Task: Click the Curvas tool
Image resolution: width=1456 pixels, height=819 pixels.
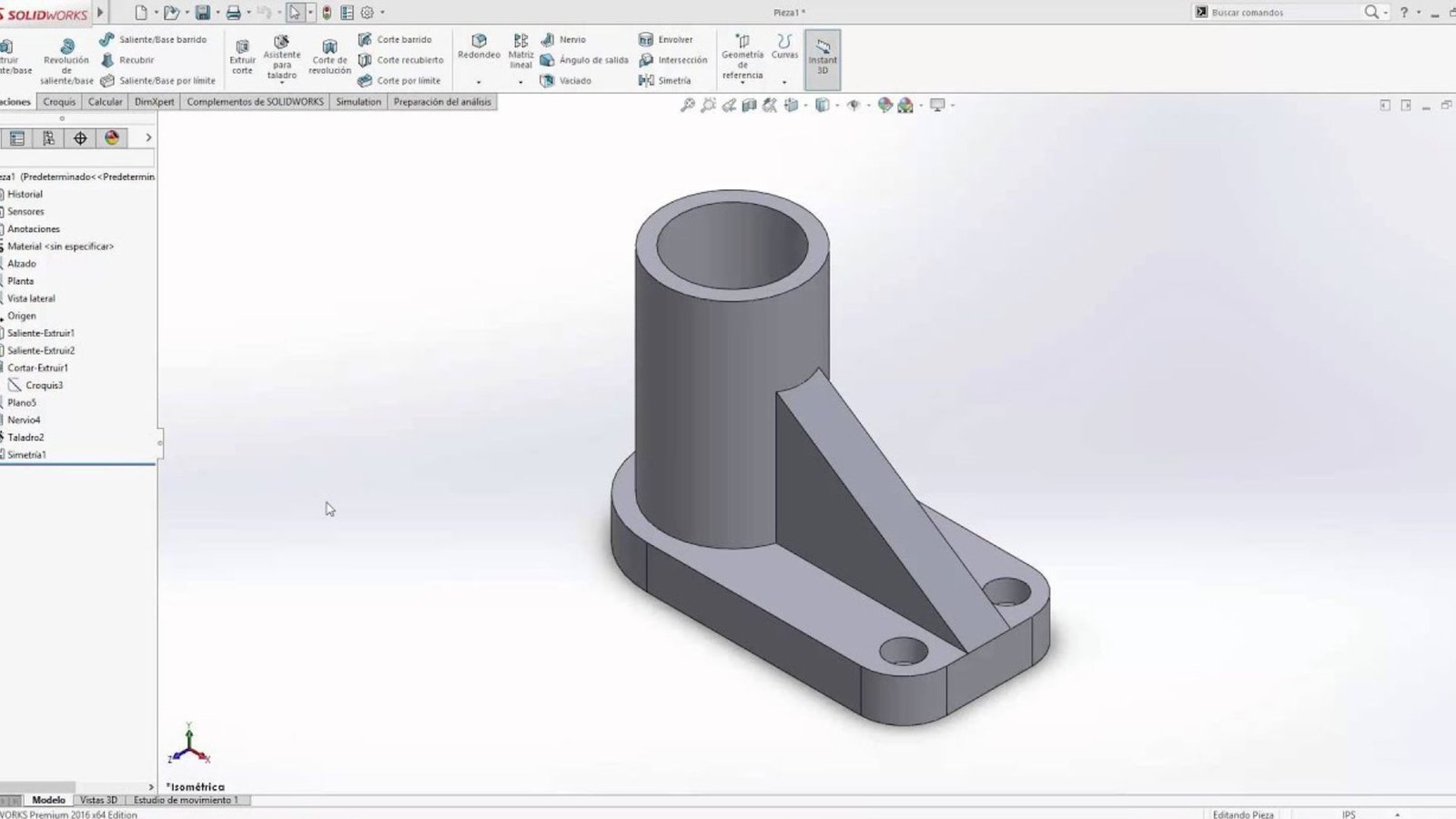Action: pos(784,46)
